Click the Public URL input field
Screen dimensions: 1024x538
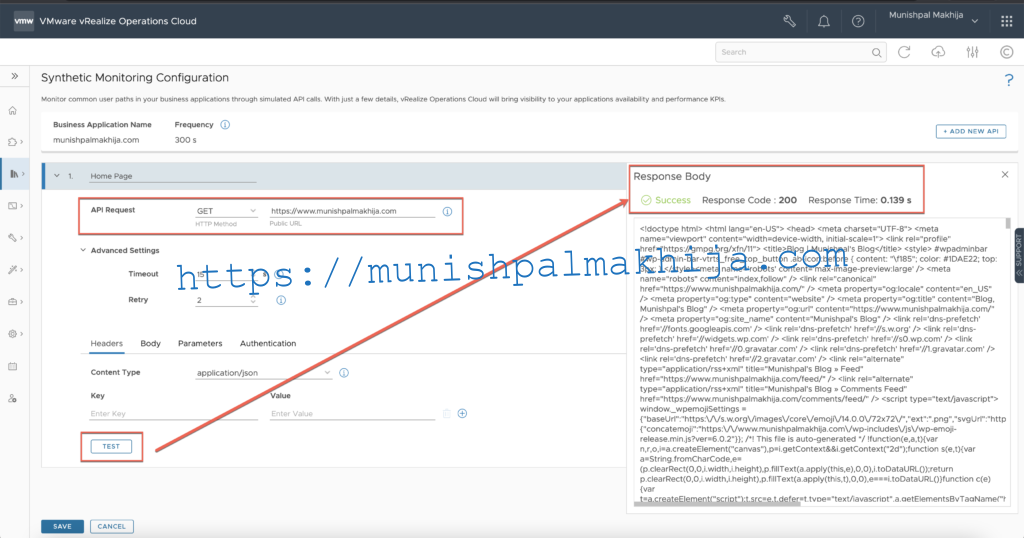[x=352, y=211]
